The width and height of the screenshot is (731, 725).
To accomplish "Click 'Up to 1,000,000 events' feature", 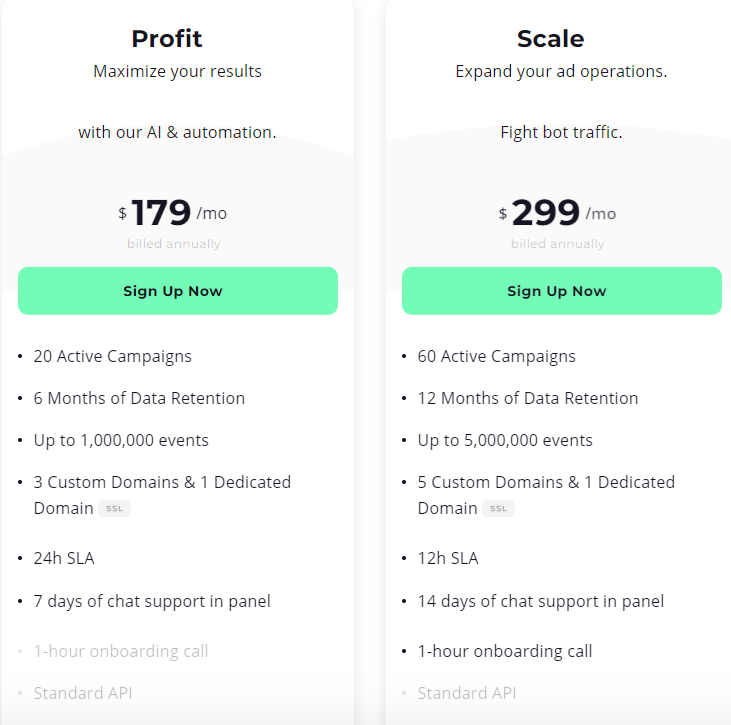I will click(x=121, y=440).
